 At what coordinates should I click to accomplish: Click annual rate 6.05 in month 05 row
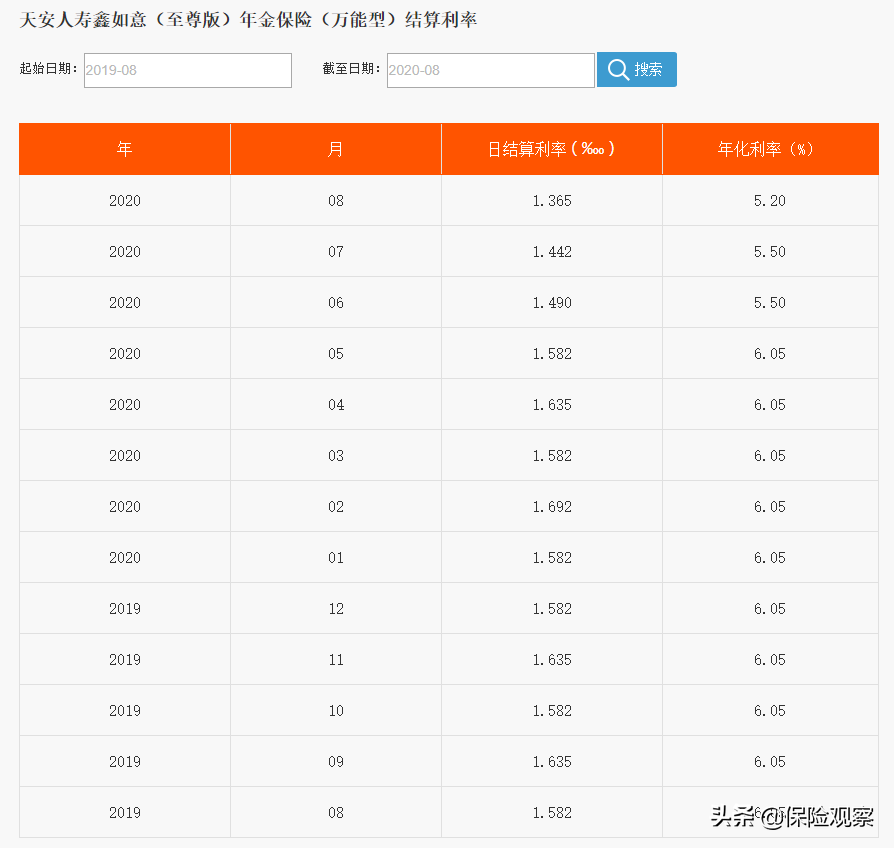[x=770, y=354]
